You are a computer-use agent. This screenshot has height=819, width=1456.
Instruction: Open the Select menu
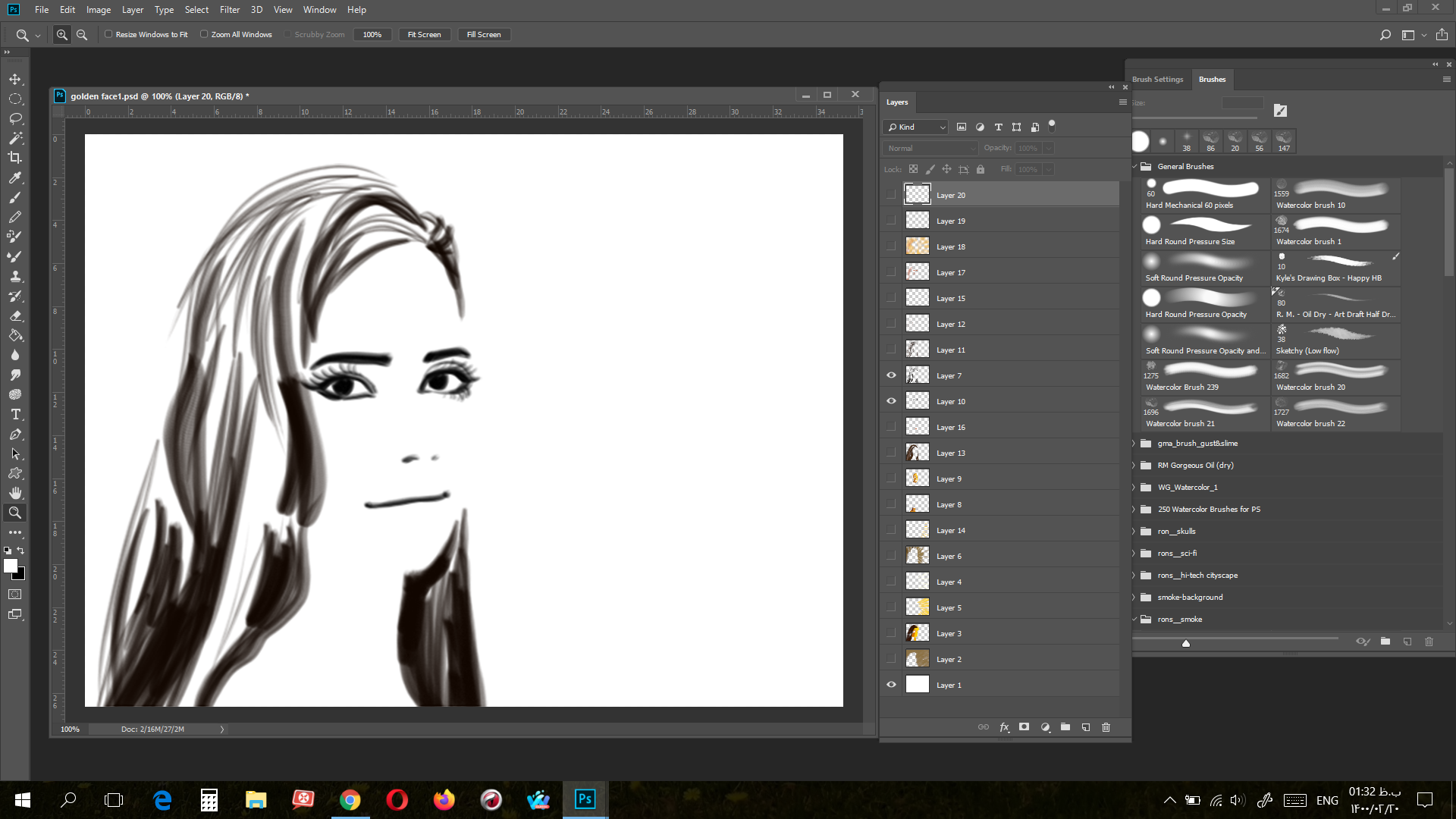(196, 10)
